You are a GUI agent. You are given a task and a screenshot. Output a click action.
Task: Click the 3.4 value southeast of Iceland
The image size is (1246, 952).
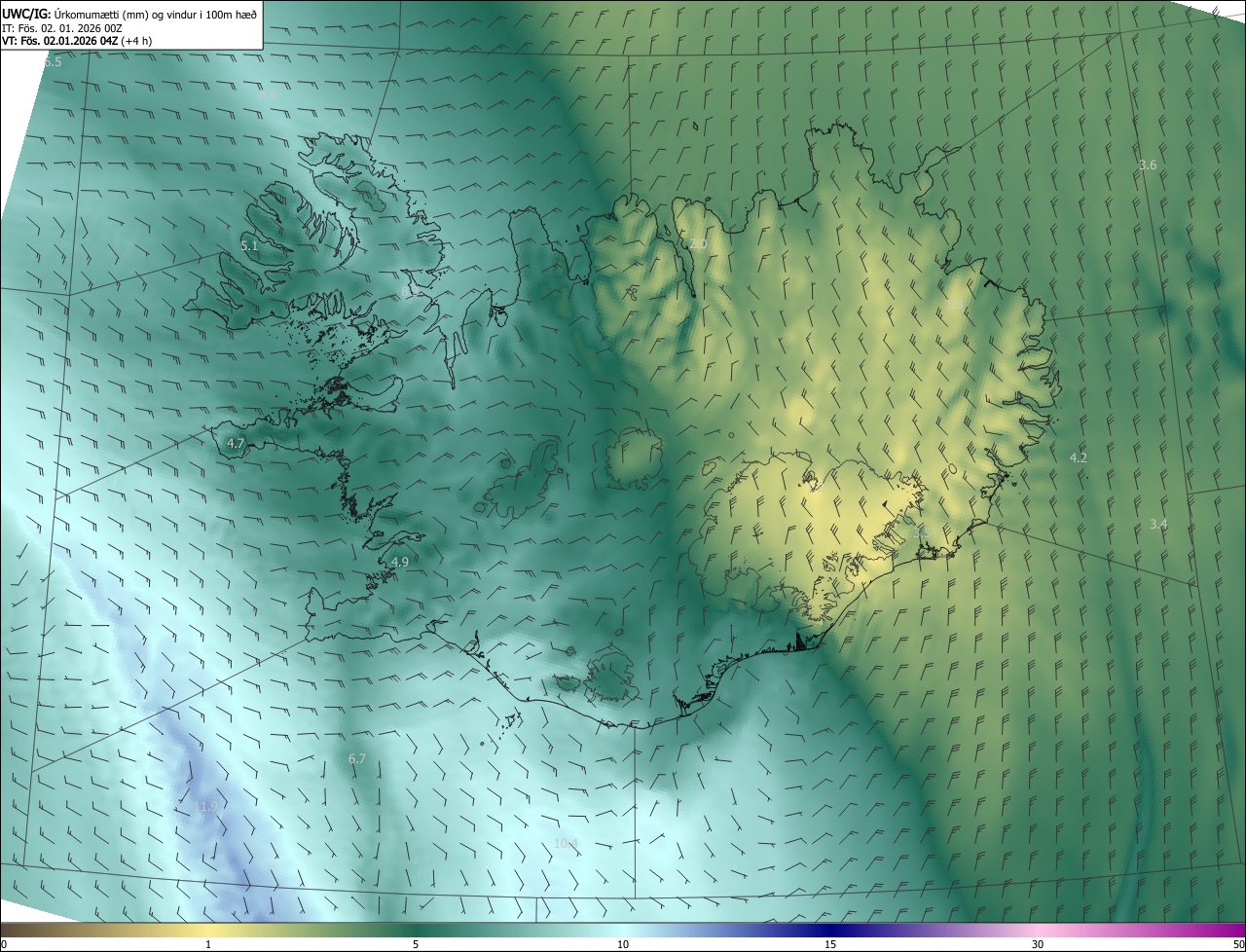[x=1158, y=525]
